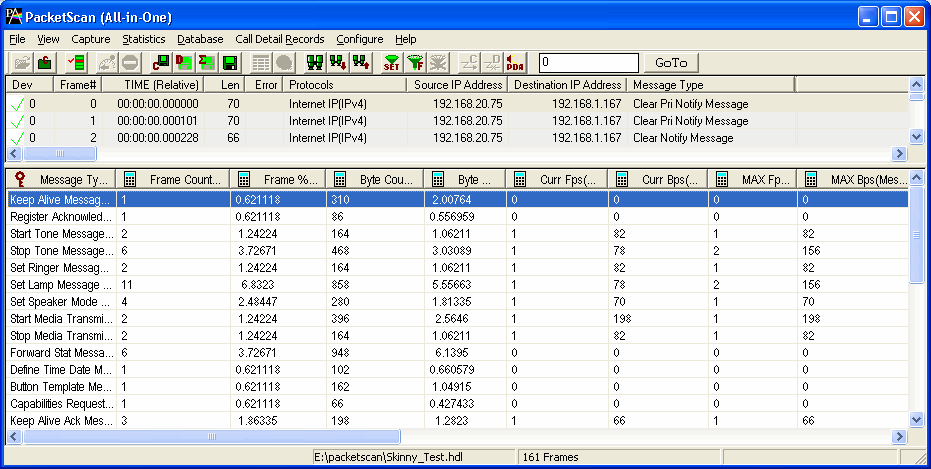The height and width of the screenshot is (469, 931).
Task: Open the Statistics menu
Action: (x=144, y=39)
